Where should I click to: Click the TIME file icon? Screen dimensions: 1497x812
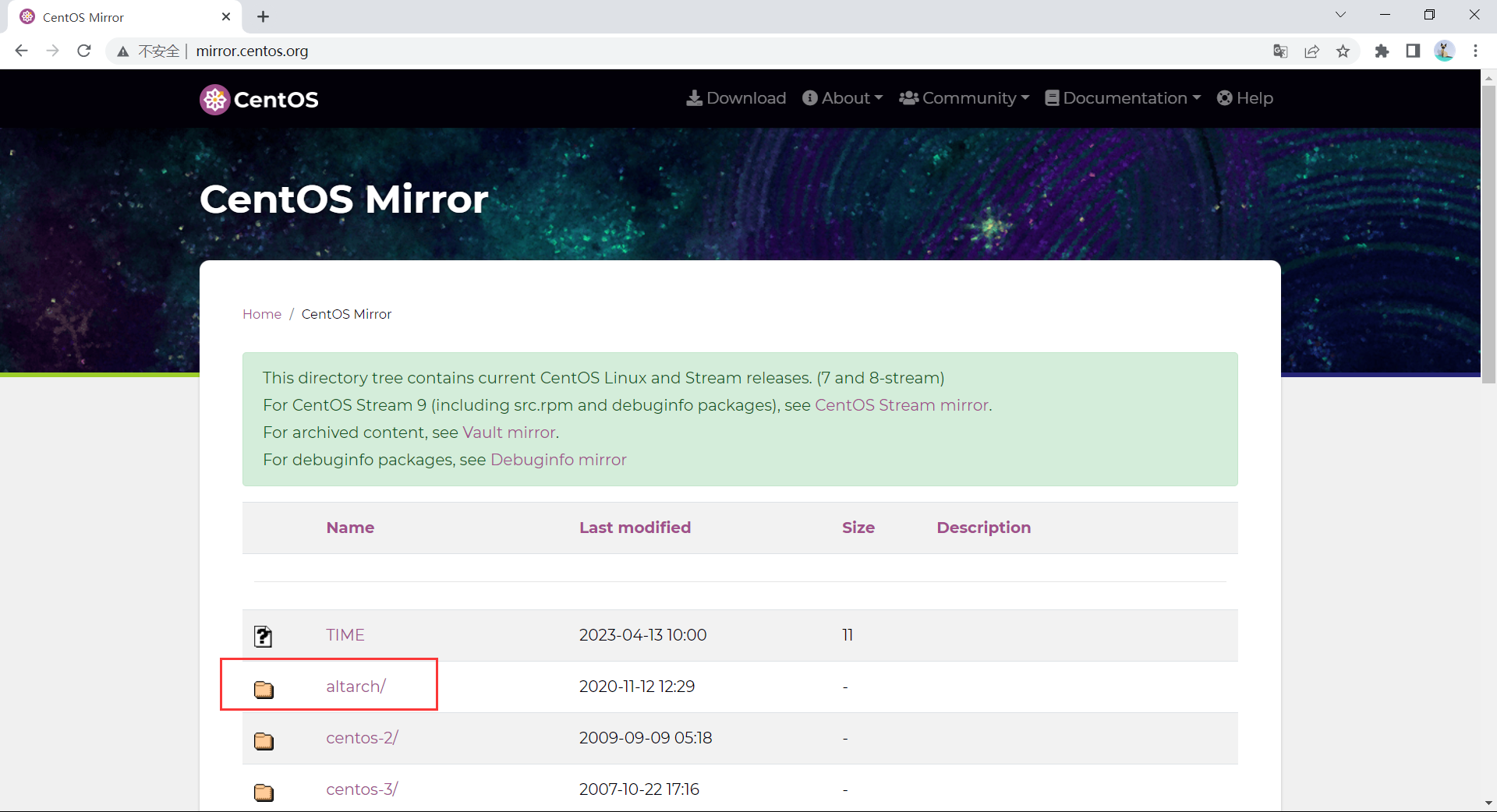264,636
